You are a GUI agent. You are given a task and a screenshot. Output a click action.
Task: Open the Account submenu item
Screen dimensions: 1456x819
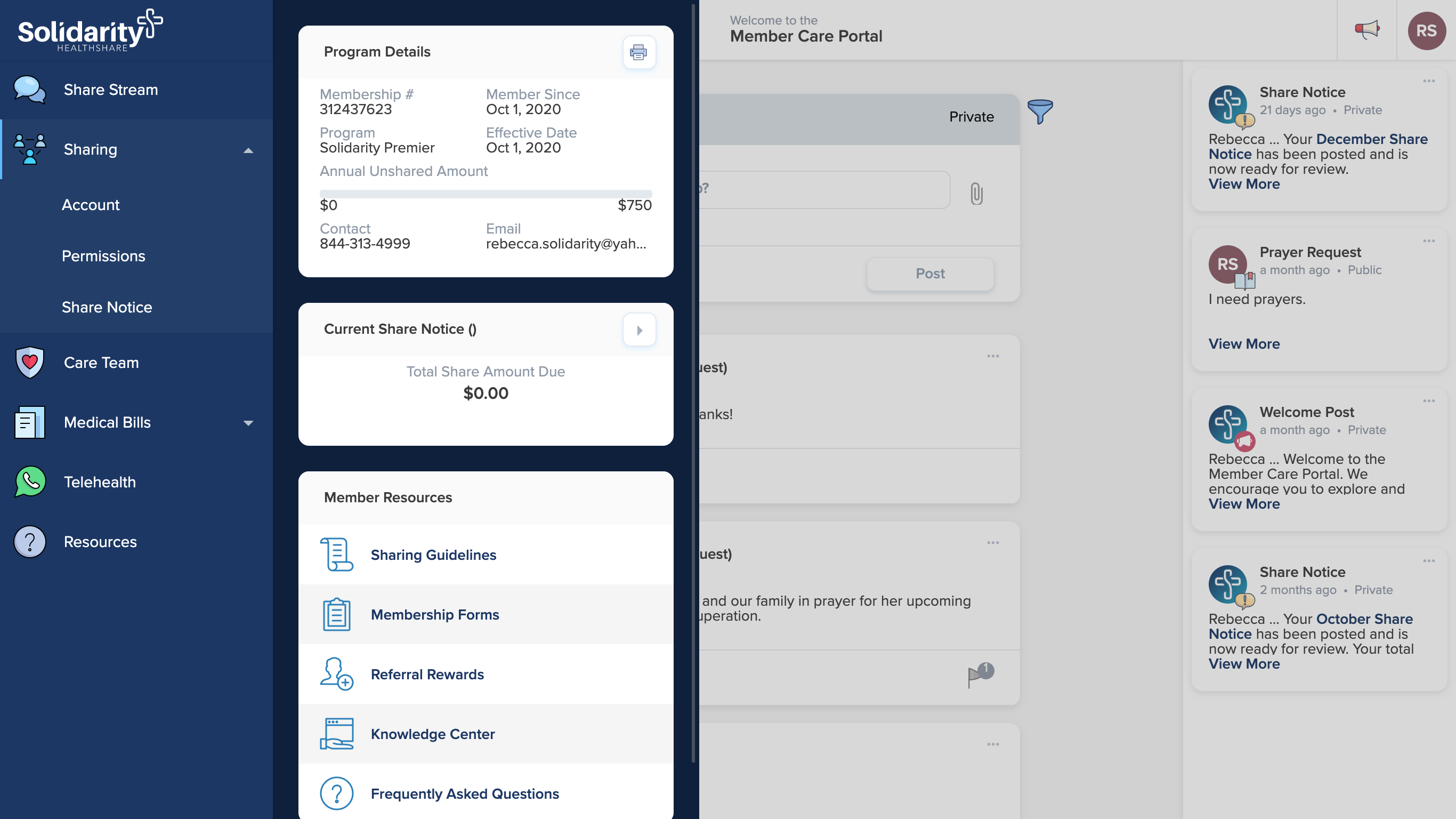tap(91, 205)
